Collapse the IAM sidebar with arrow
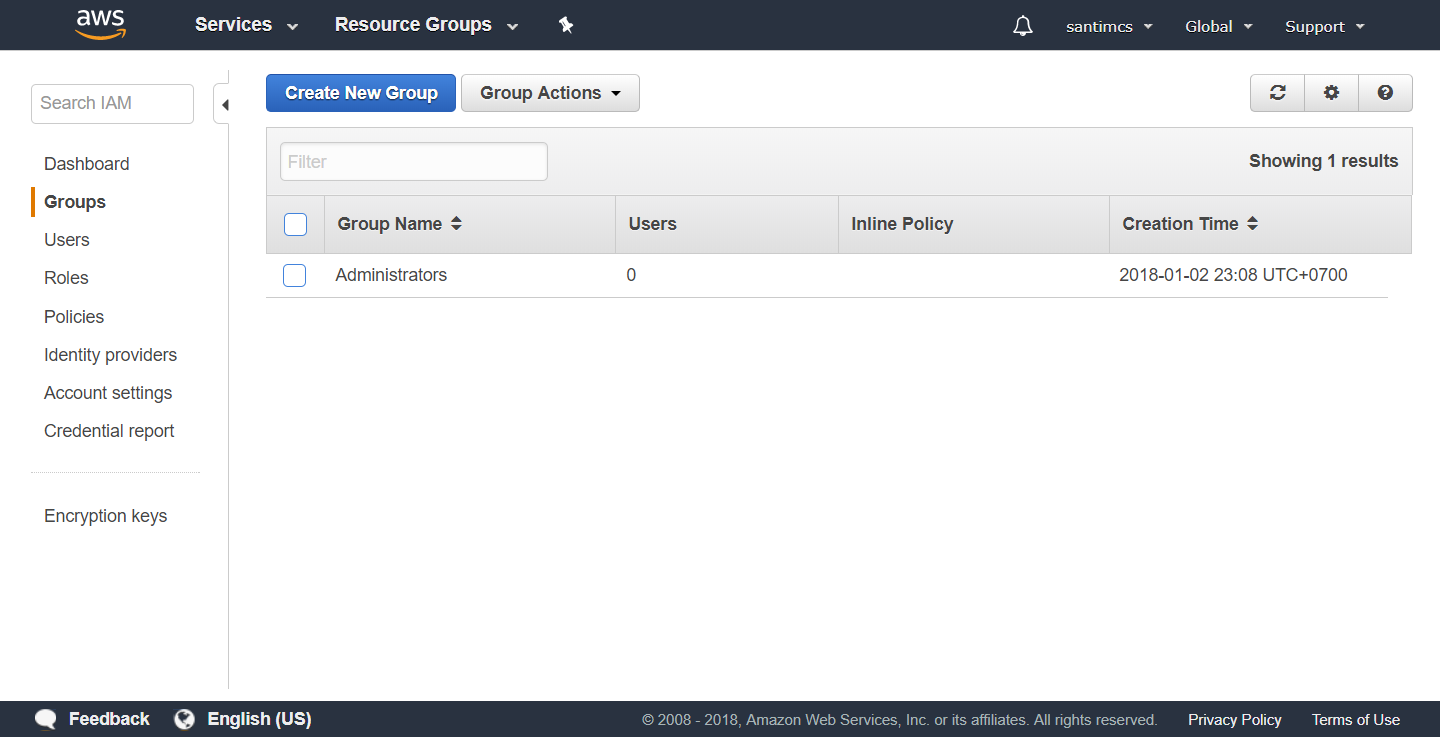The image size is (1440, 737). (x=223, y=104)
